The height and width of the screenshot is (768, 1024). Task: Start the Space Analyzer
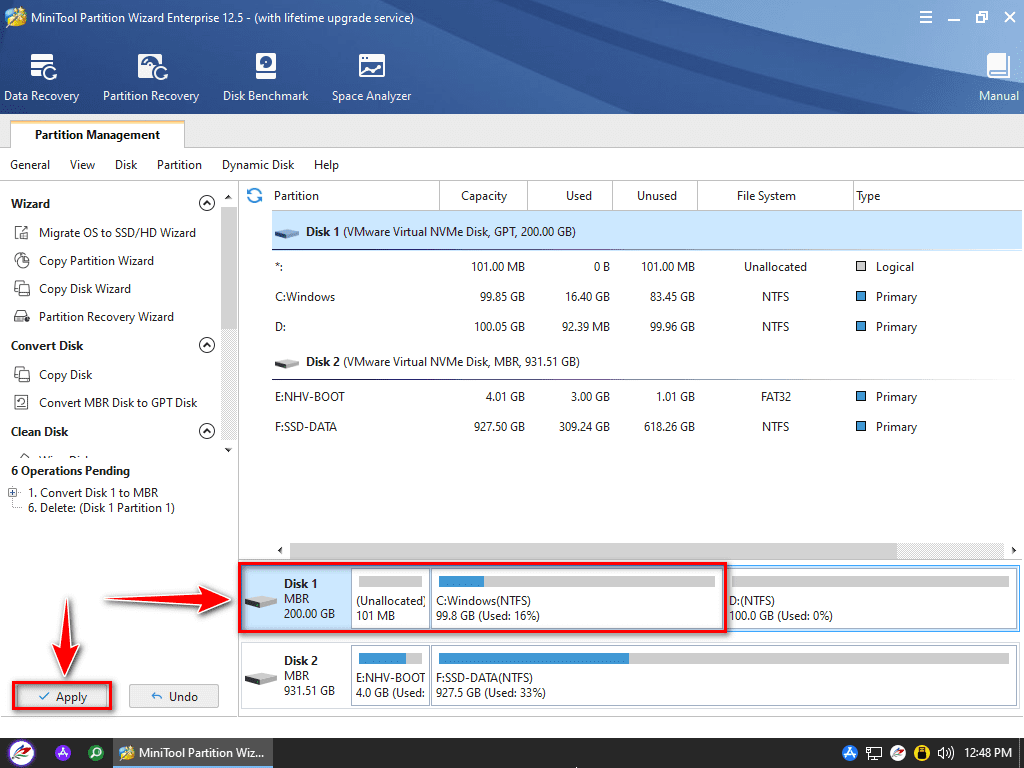tap(370, 75)
